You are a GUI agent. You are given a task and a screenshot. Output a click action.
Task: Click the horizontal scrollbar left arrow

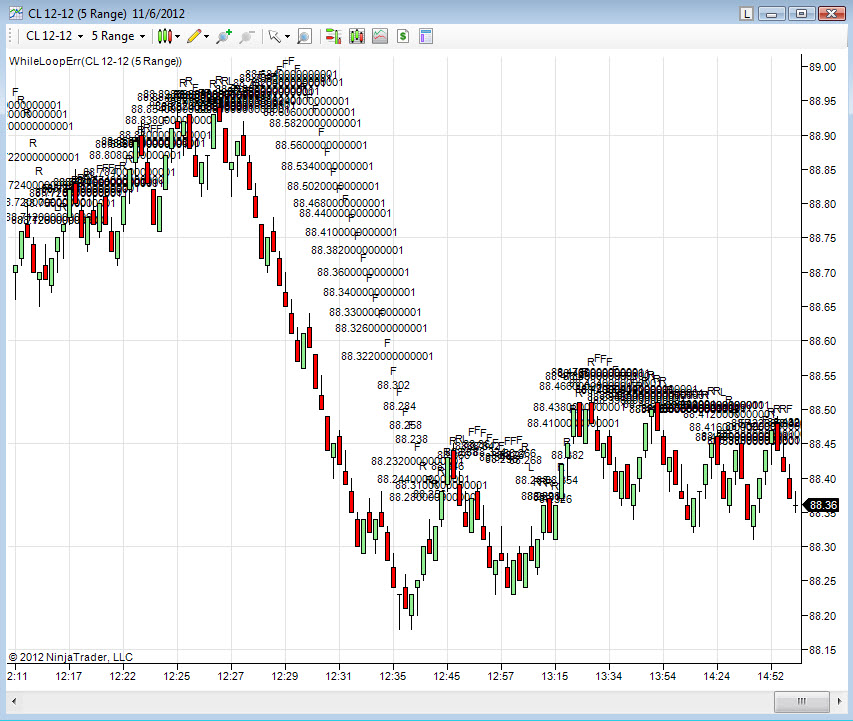pos(14,701)
